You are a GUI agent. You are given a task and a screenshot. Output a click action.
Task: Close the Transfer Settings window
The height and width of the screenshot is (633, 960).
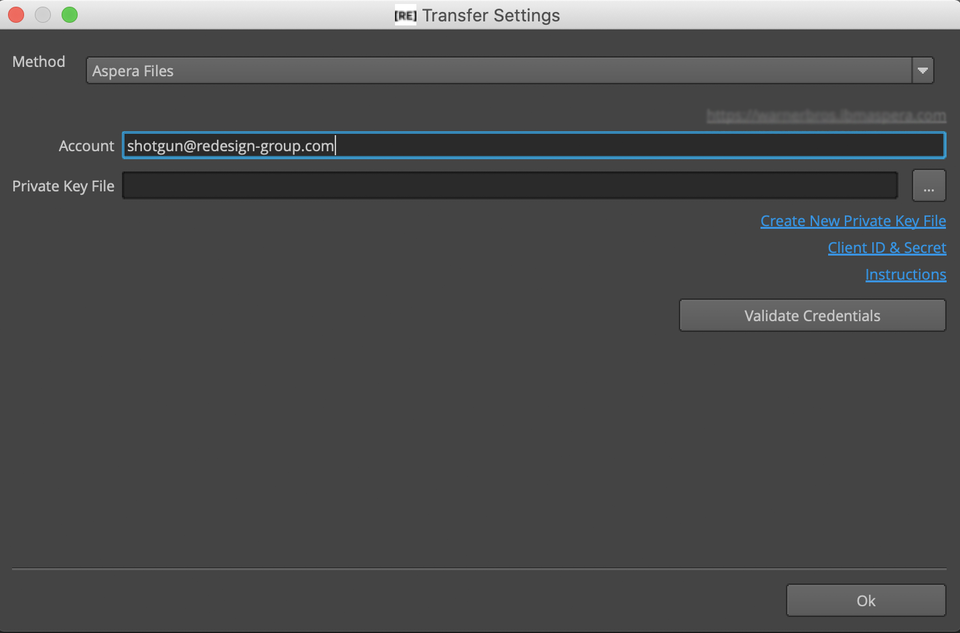click(17, 15)
